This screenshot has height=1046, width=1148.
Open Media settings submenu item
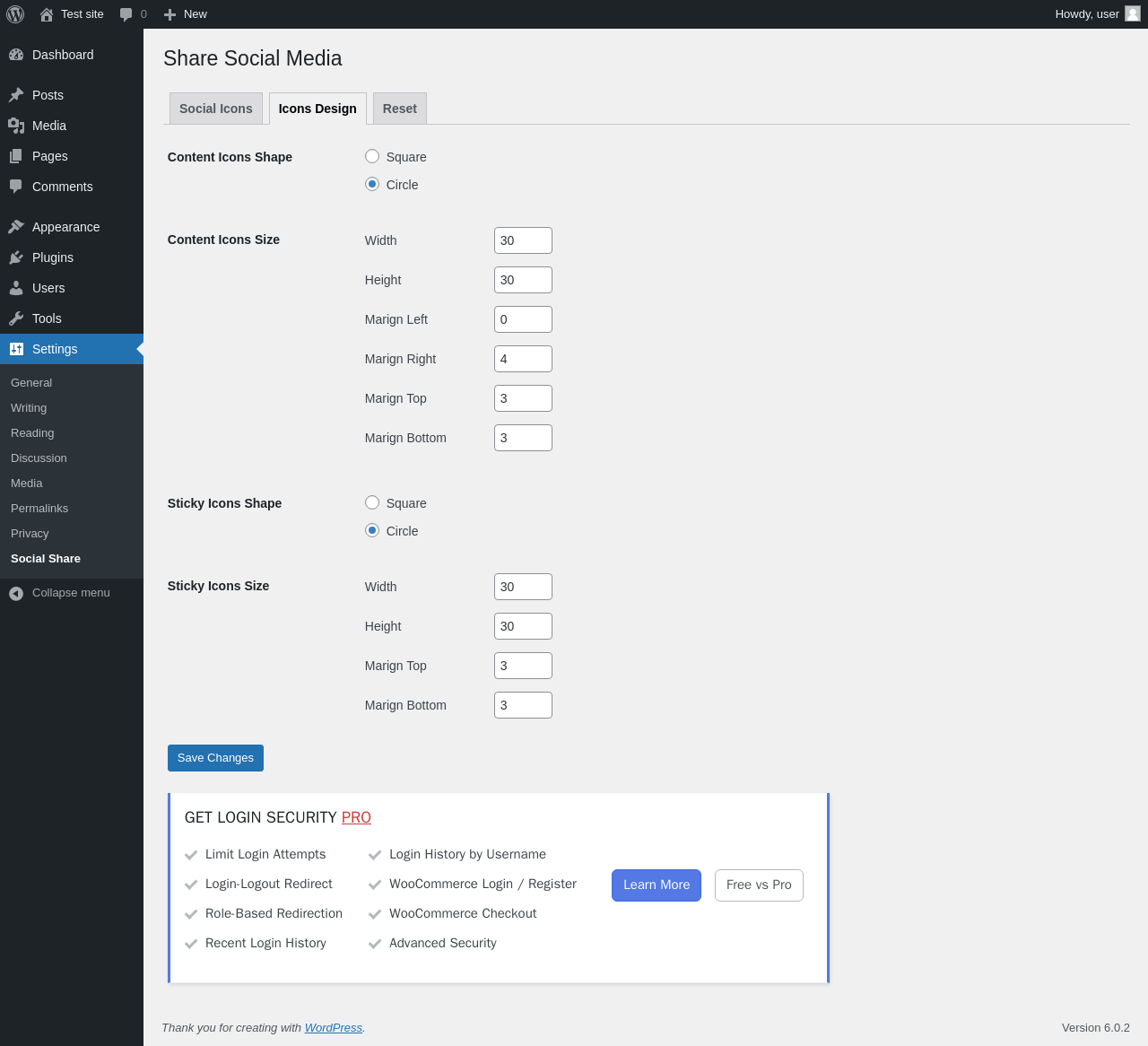tap(27, 483)
